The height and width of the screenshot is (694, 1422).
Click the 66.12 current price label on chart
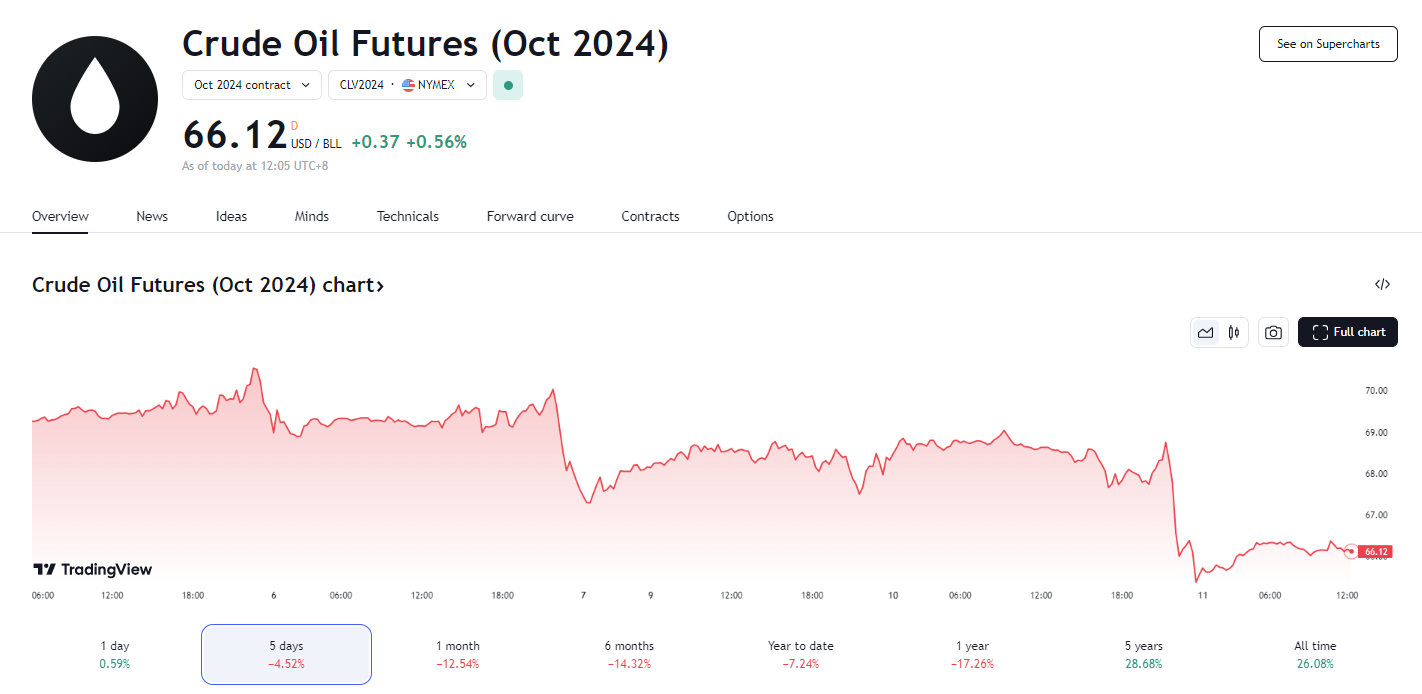pos(1376,552)
